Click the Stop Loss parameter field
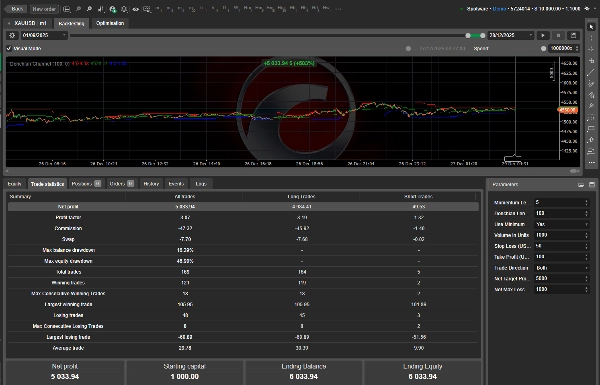The height and width of the screenshot is (385, 600). [562, 246]
